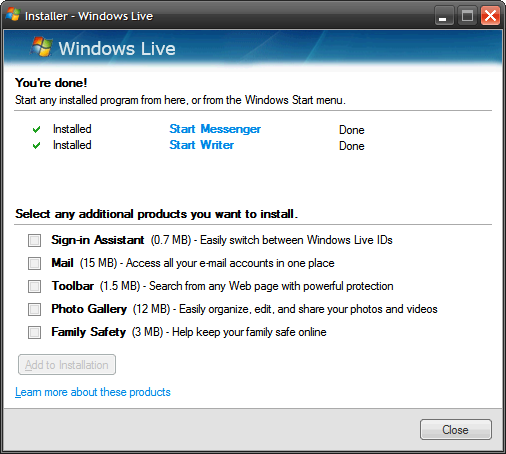This screenshot has height=454, width=506.
Task: Click the green checkmark beside Writer
Action: coord(36,145)
